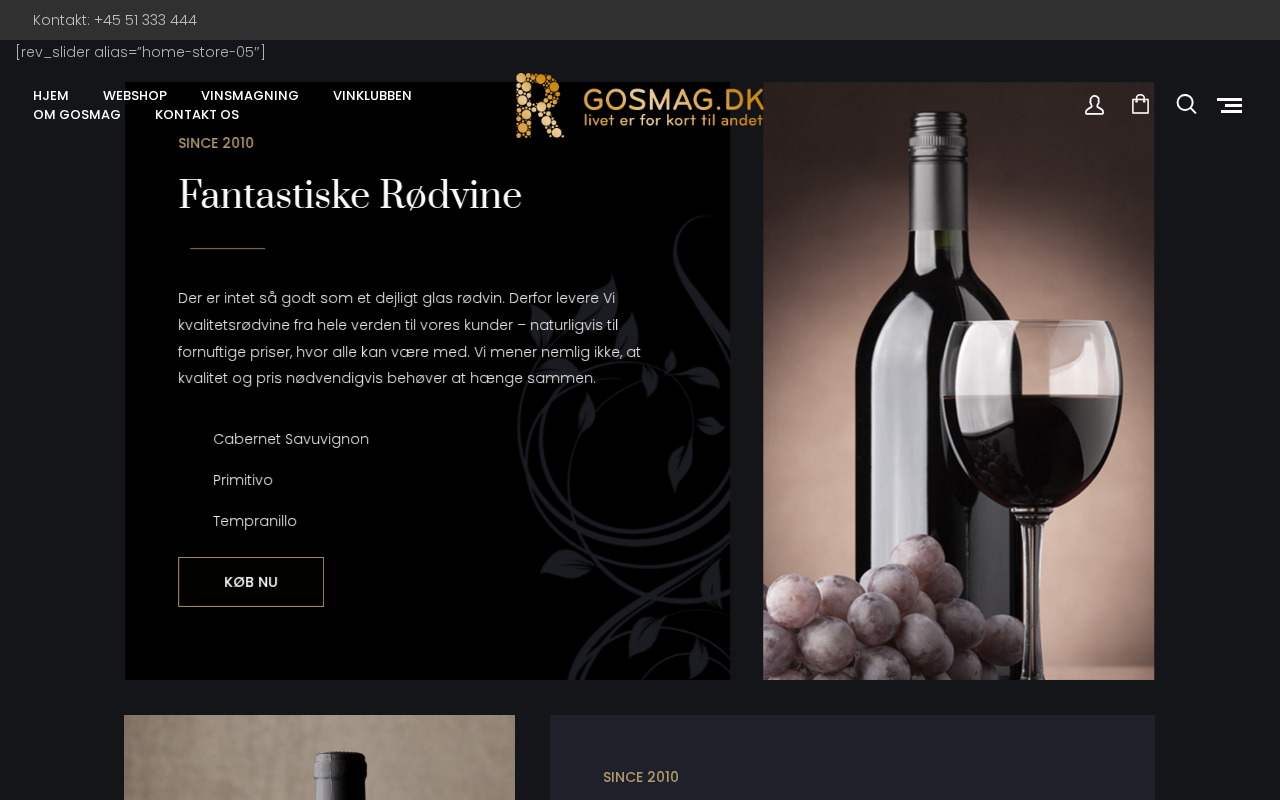Select the Tempranillo list item
This screenshot has width=1280, height=800.
(255, 521)
